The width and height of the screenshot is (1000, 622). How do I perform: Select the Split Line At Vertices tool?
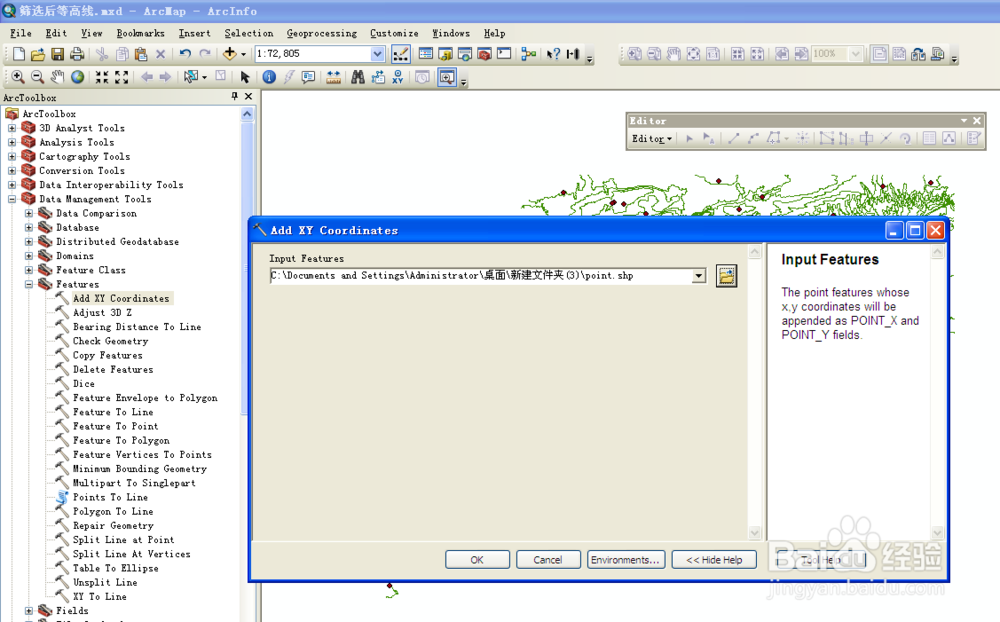click(131, 554)
